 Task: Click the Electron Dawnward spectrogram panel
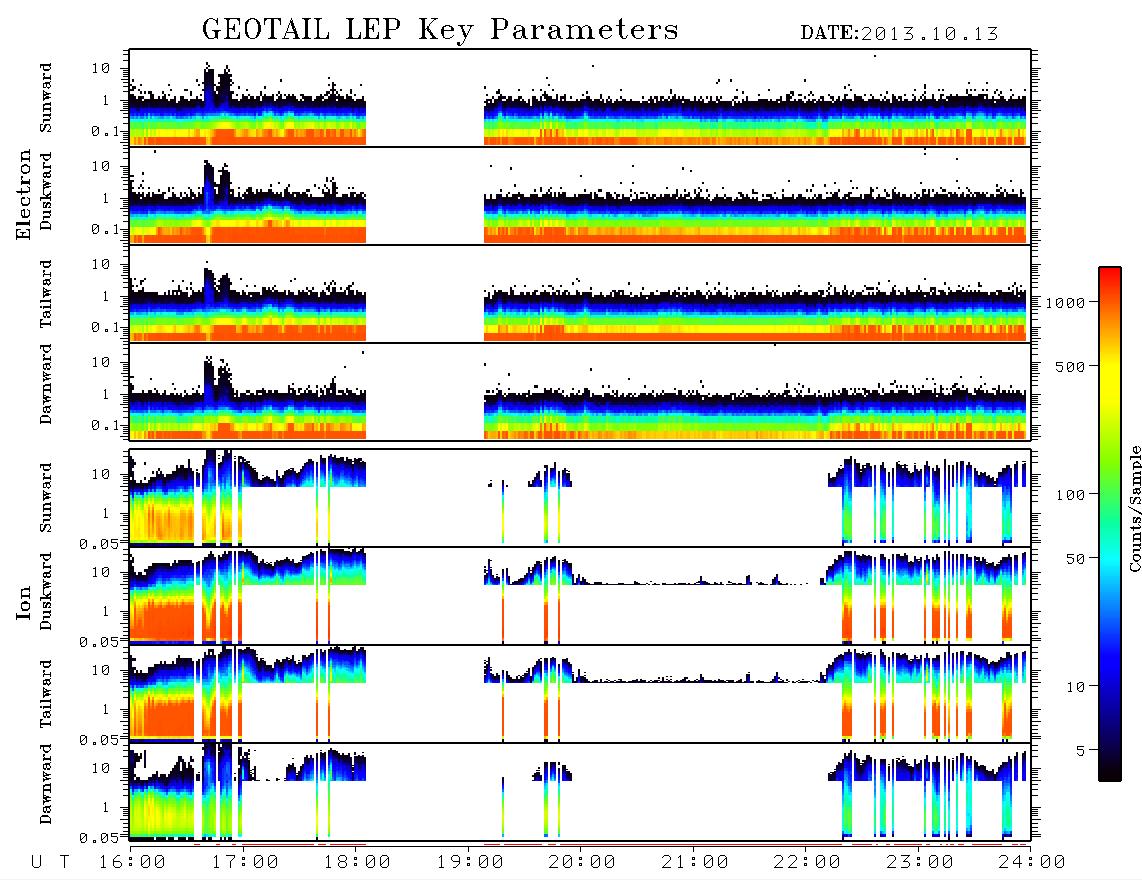[x=580, y=391]
